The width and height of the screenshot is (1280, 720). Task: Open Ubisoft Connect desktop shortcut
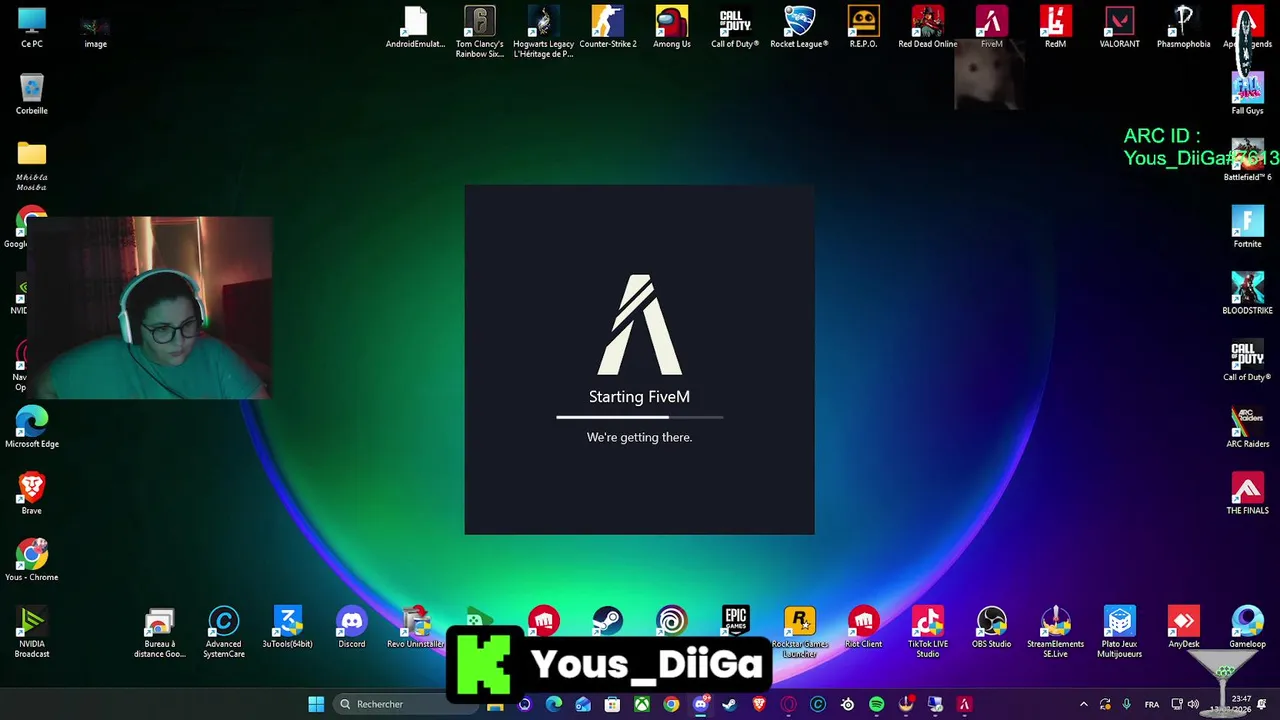672,621
